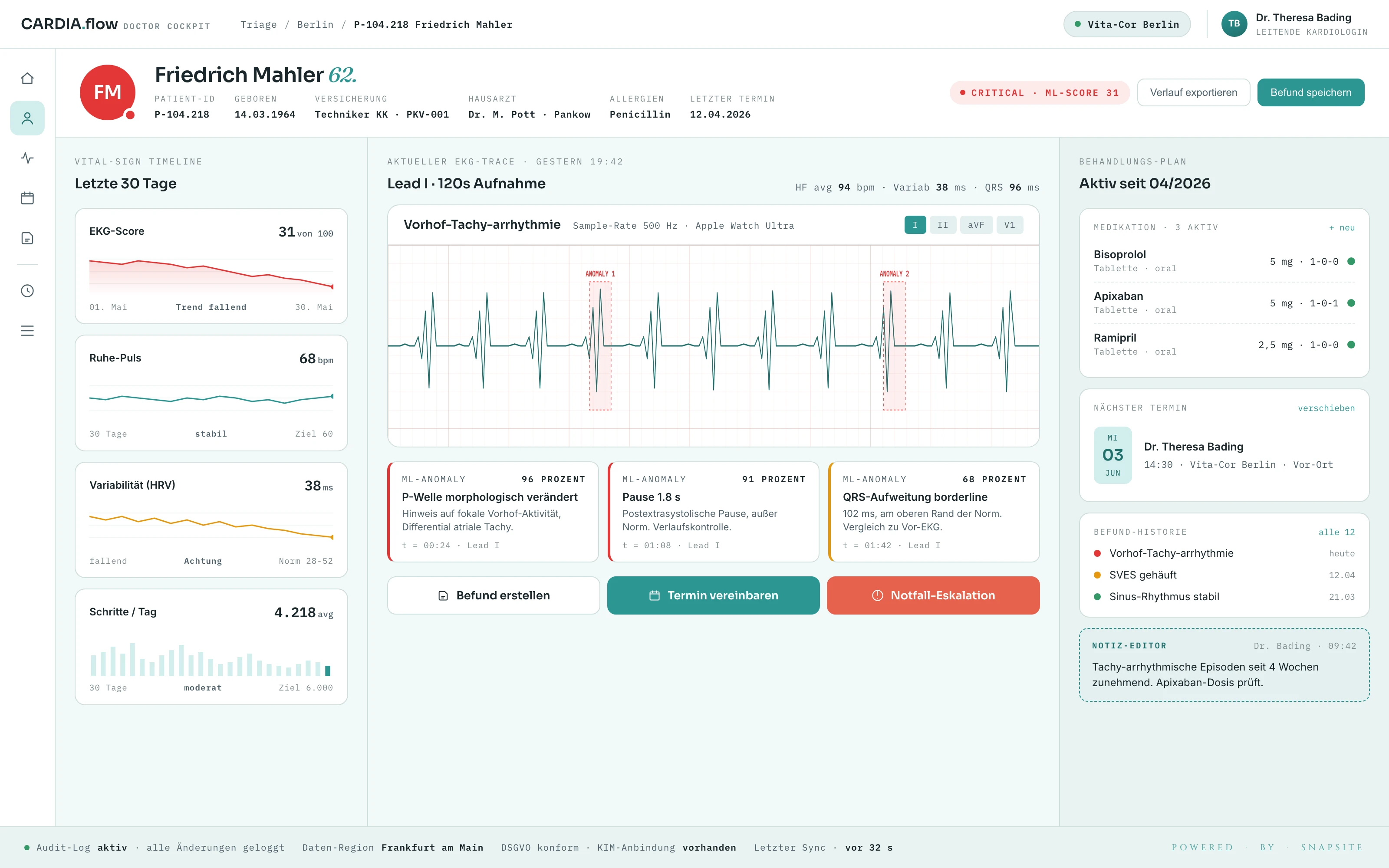This screenshot has width=1389, height=868.
Task: Click Befund erstellen button
Action: (494, 595)
